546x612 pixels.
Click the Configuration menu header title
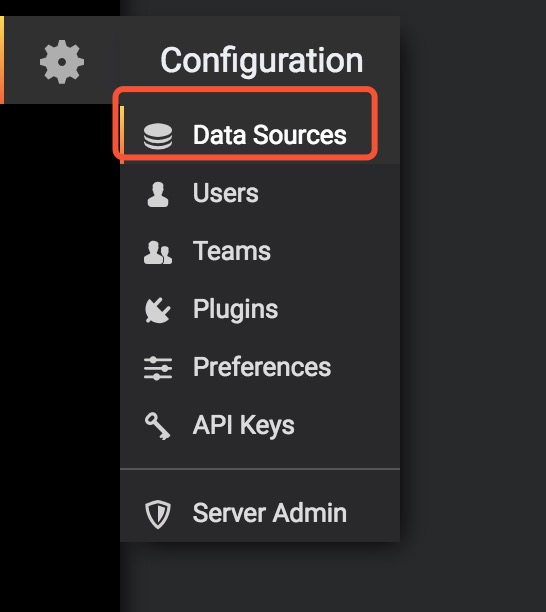click(262, 60)
